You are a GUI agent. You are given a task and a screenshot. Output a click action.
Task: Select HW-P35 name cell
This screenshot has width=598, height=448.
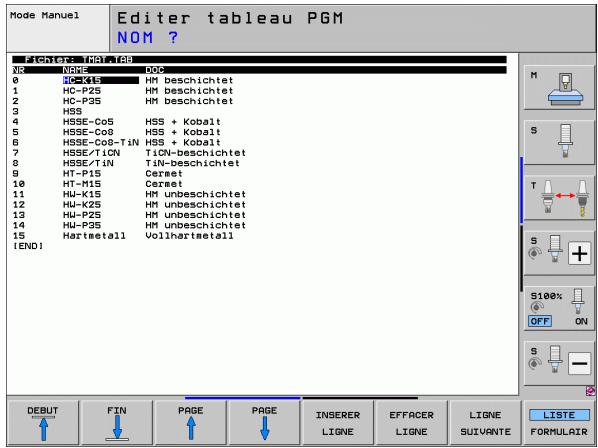pyautogui.click(x=82, y=225)
